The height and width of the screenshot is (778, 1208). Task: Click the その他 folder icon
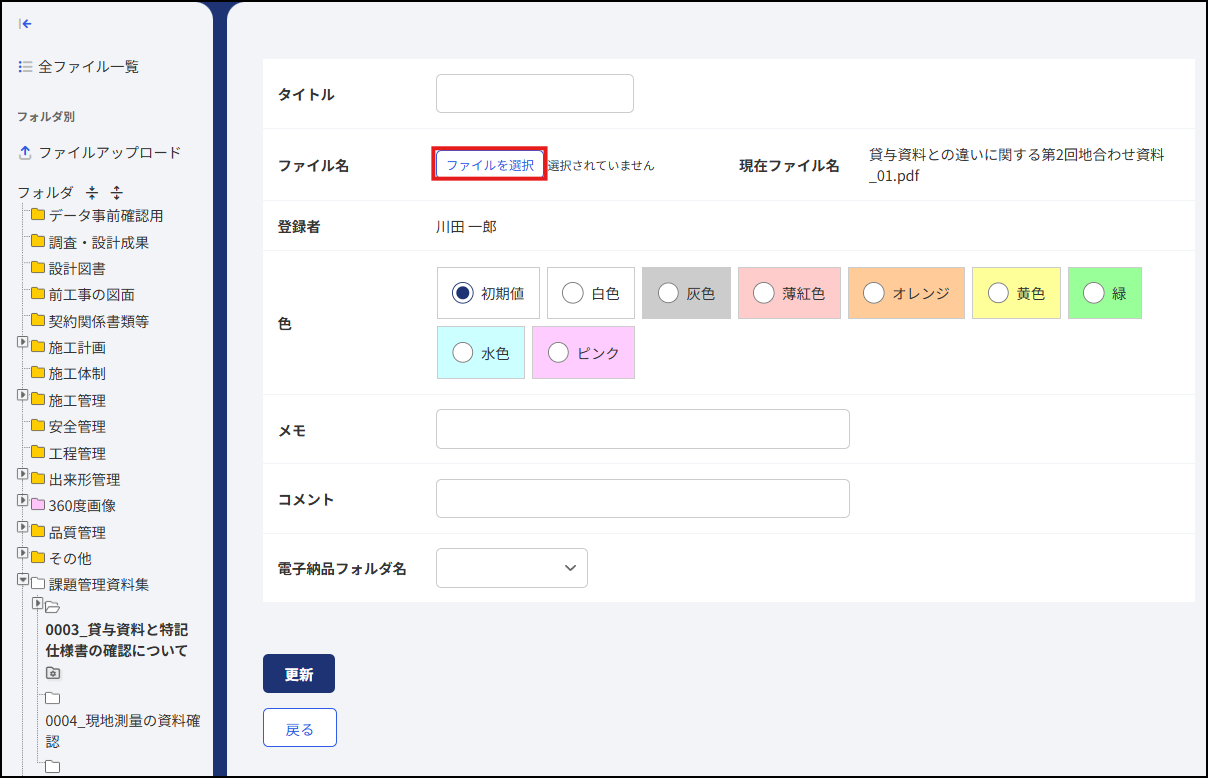pyautogui.click(x=38, y=557)
